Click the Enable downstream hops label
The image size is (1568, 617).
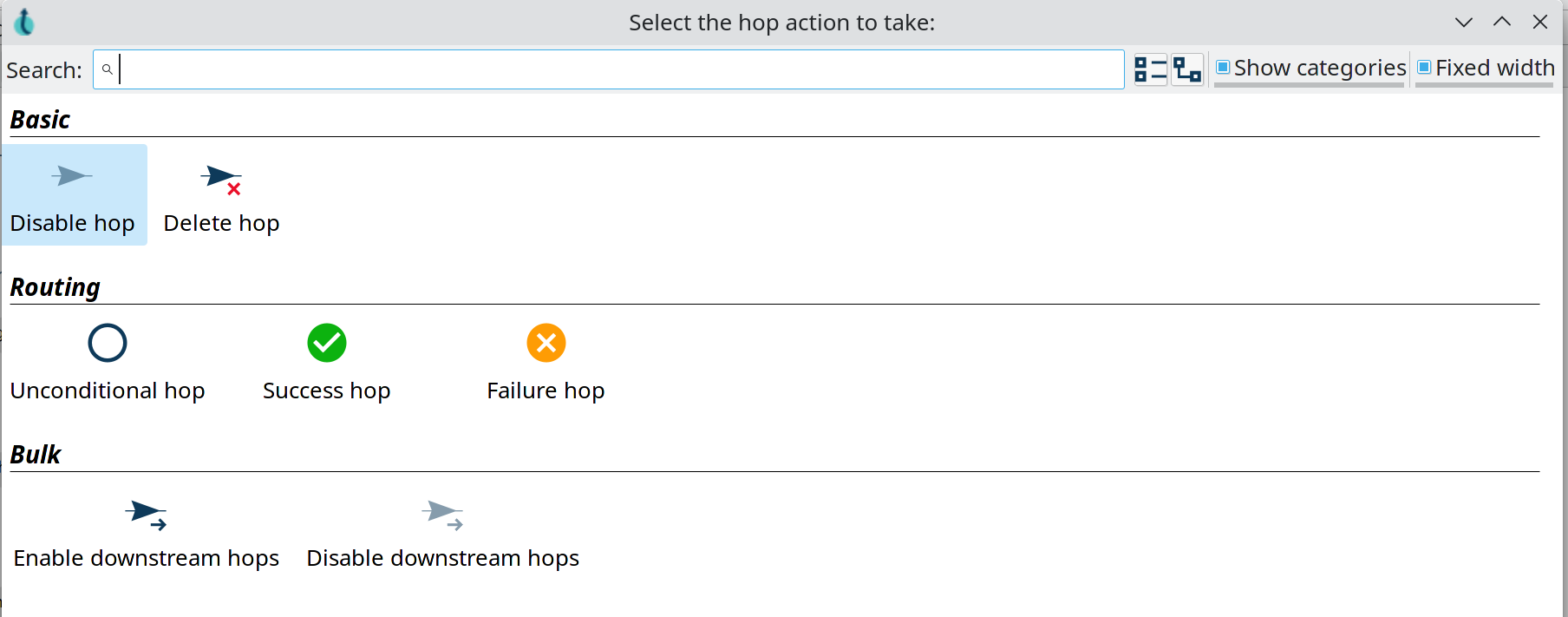[x=146, y=558]
